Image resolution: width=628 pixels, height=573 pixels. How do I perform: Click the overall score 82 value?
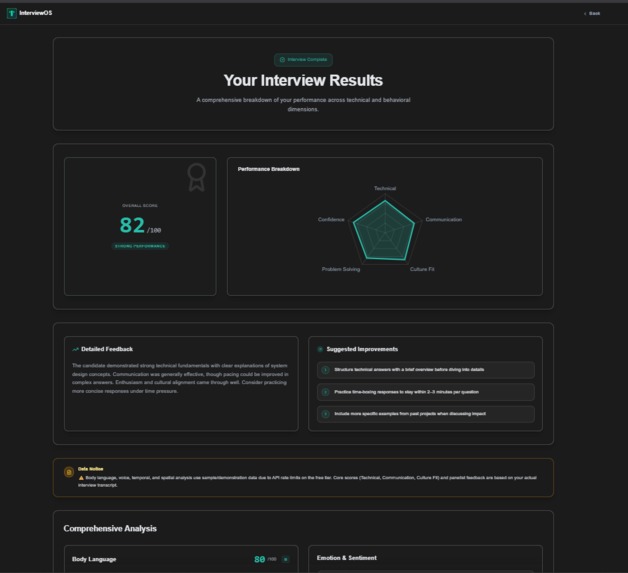point(132,225)
